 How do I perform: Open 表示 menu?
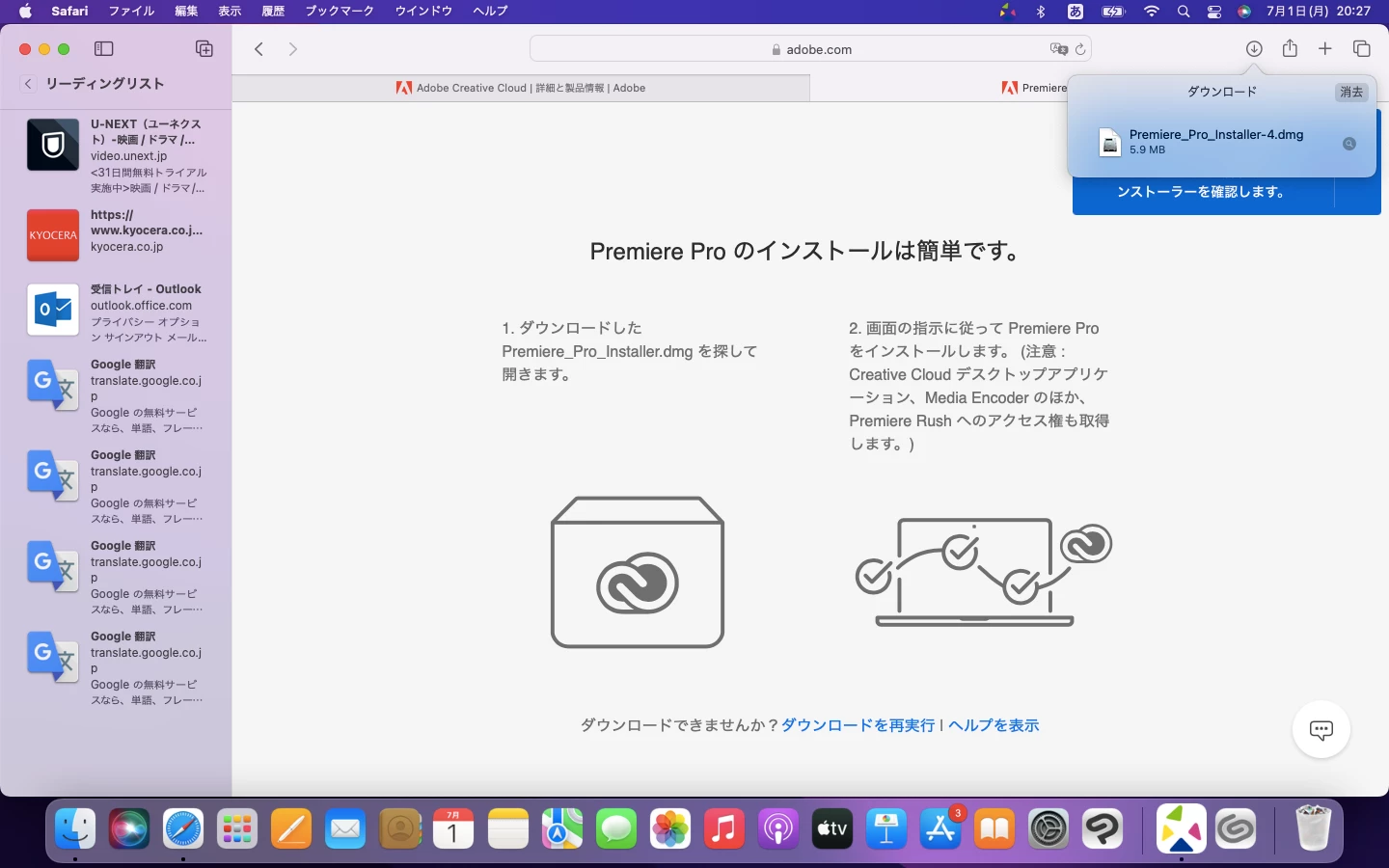pos(230,12)
